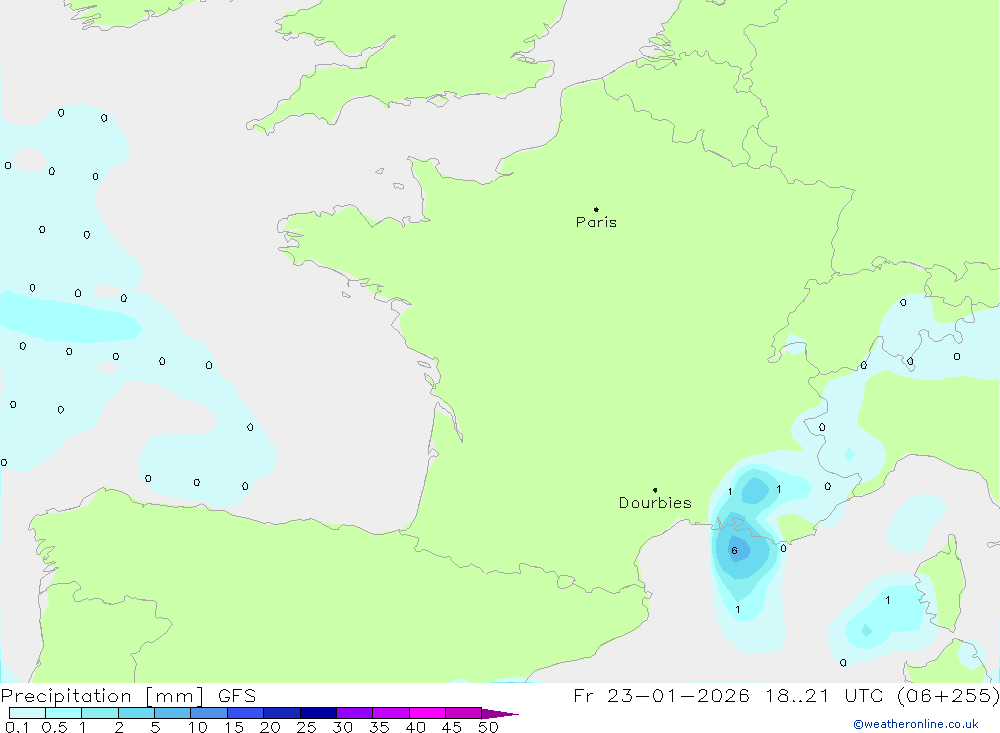The width and height of the screenshot is (1000, 733).
Task: Pick the 15–20 mm legend swatch
Action: coord(246,713)
